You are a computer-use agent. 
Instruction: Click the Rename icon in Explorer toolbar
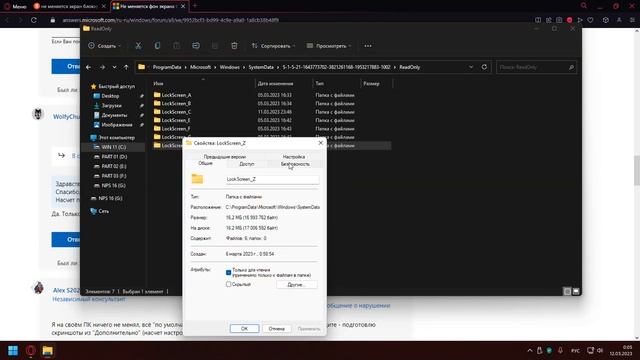click(196, 46)
